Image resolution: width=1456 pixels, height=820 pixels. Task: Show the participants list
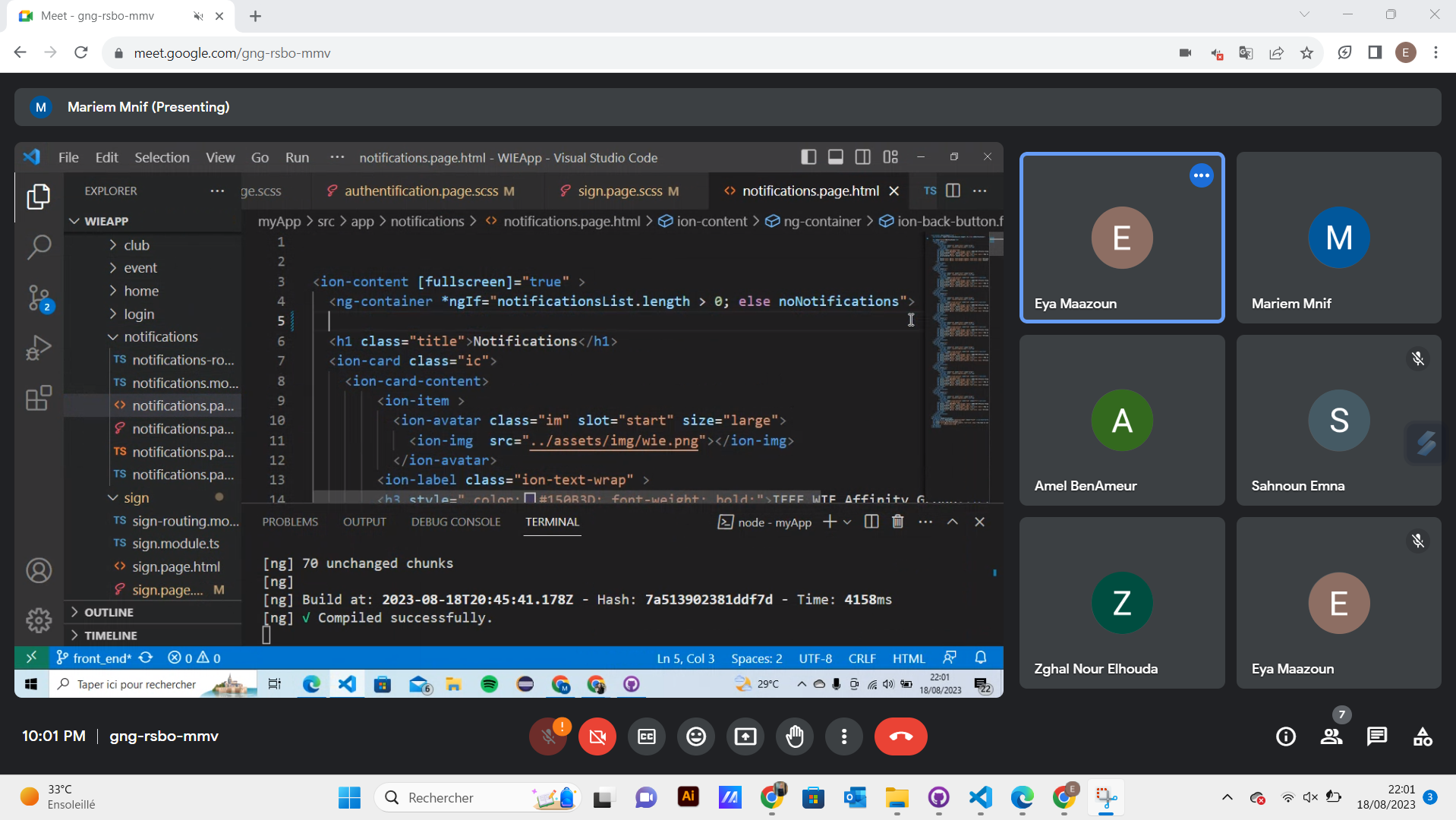(x=1331, y=736)
